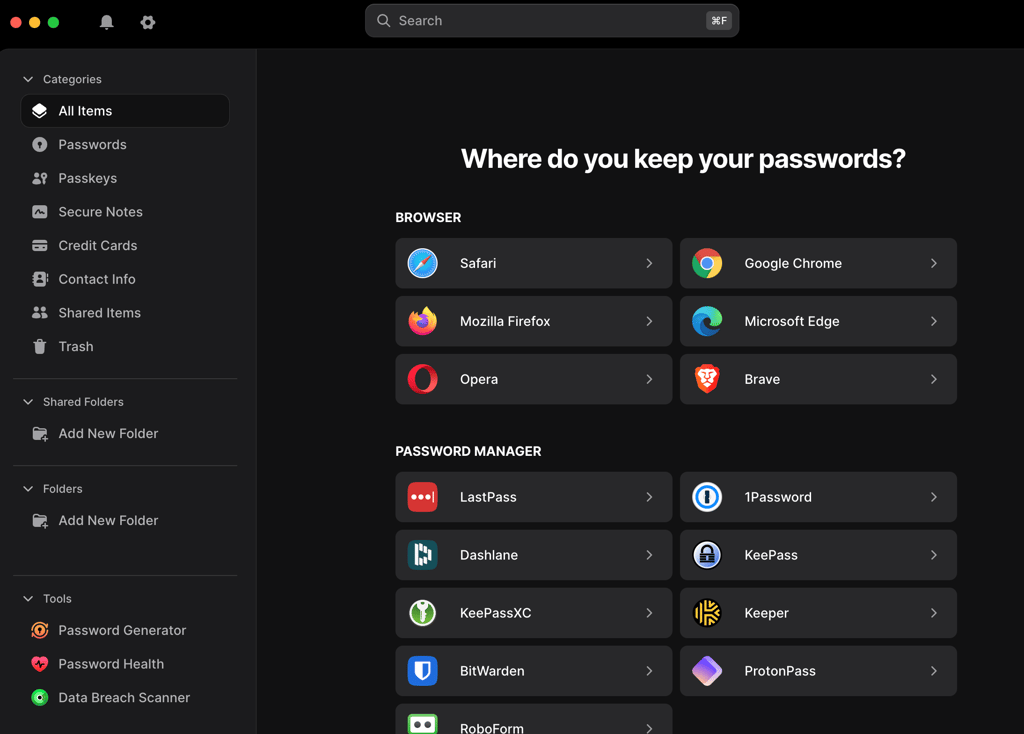Collapse the Shared Folders section chevron
Screen dimensions: 1024x734
[28, 402]
